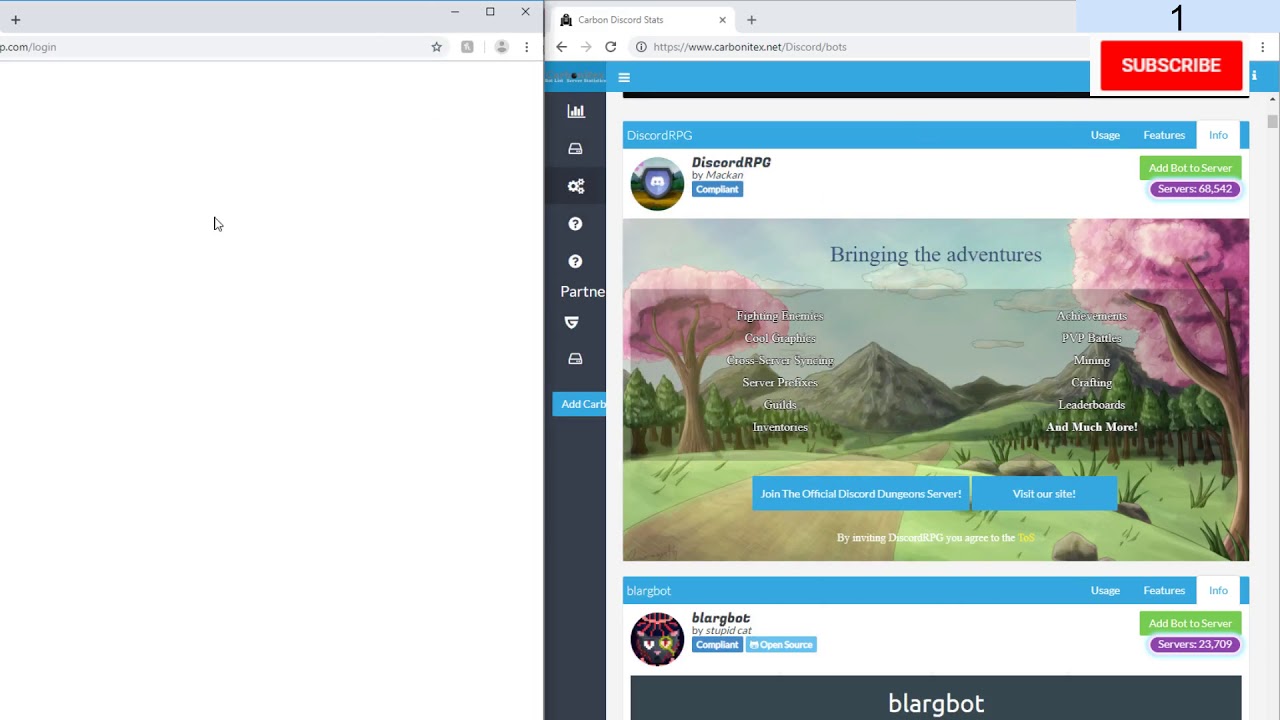Image resolution: width=1280 pixels, height=720 pixels.
Task: Click 'Bringing the adventures' heading
Action: pyautogui.click(x=936, y=254)
